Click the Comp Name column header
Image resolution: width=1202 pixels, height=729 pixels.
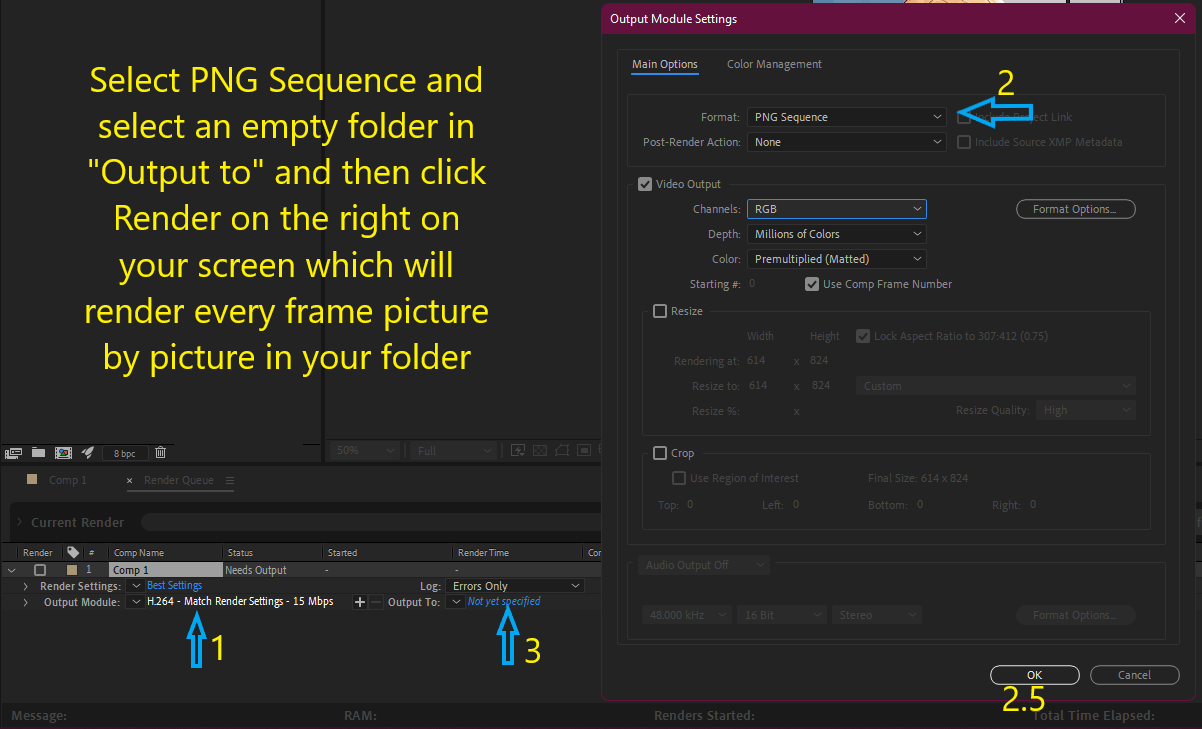(x=138, y=552)
